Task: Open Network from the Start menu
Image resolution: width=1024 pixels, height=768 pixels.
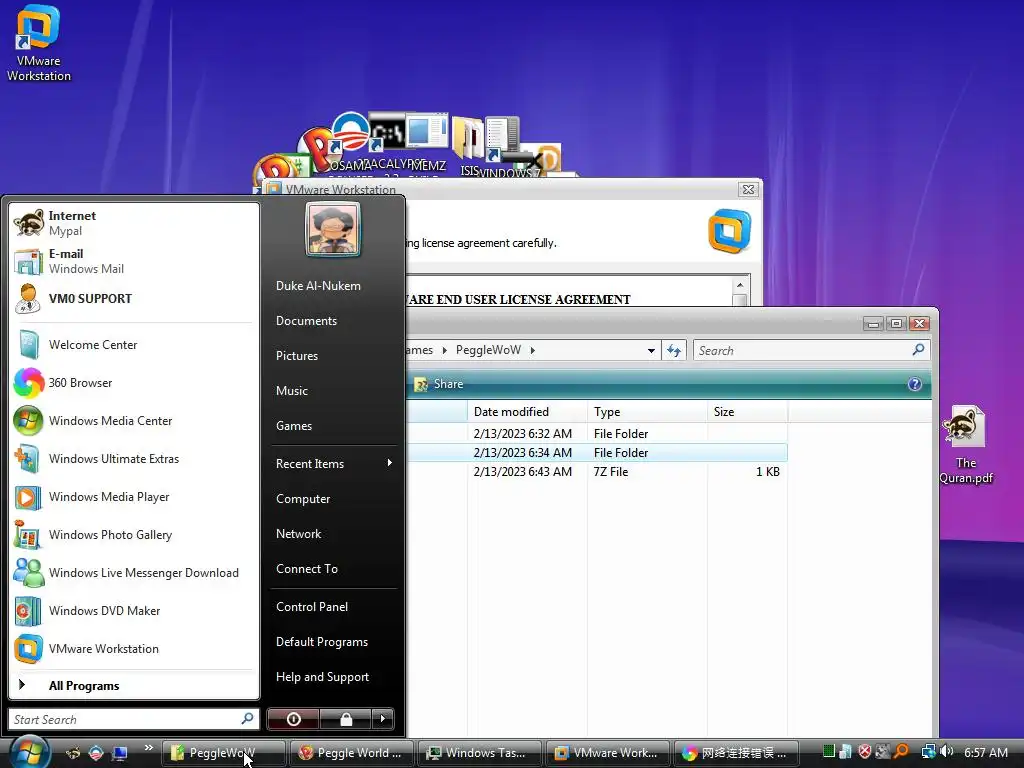Action: pyautogui.click(x=333, y=534)
